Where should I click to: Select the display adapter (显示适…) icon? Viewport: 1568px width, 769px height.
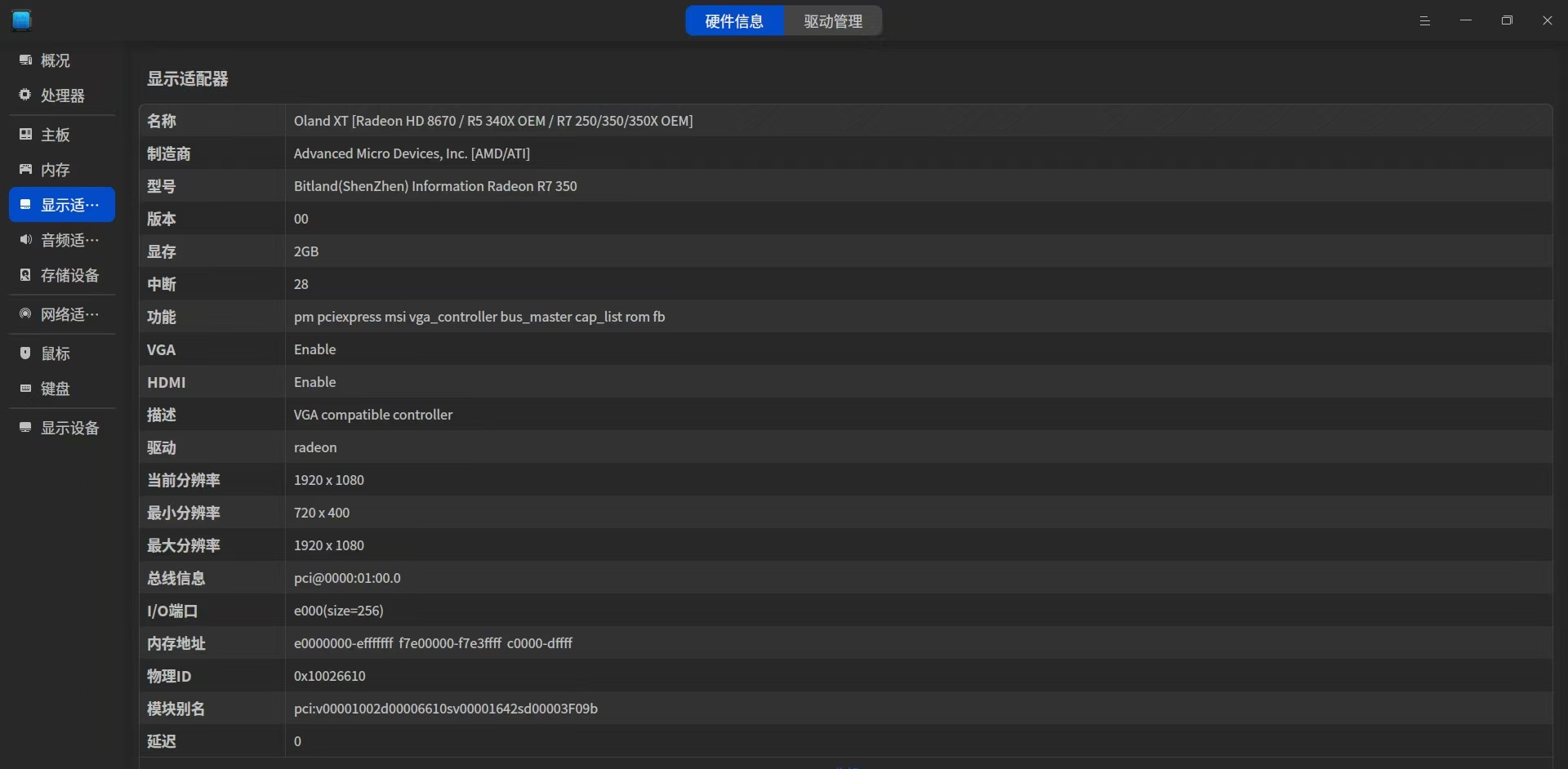click(x=25, y=205)
